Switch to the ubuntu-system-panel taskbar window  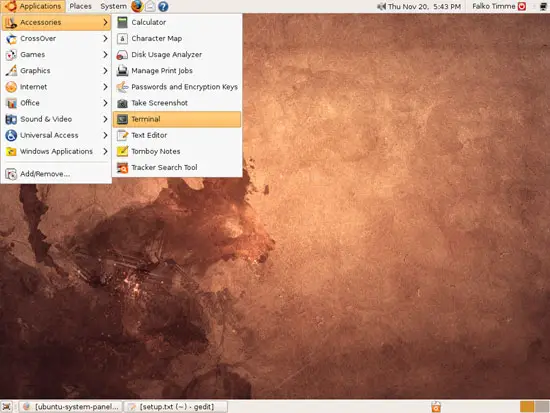pos(70,407)
